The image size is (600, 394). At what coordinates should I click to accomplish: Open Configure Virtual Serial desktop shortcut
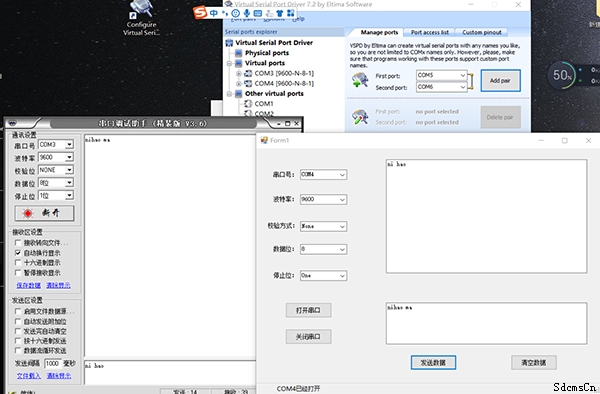(142, 18)
